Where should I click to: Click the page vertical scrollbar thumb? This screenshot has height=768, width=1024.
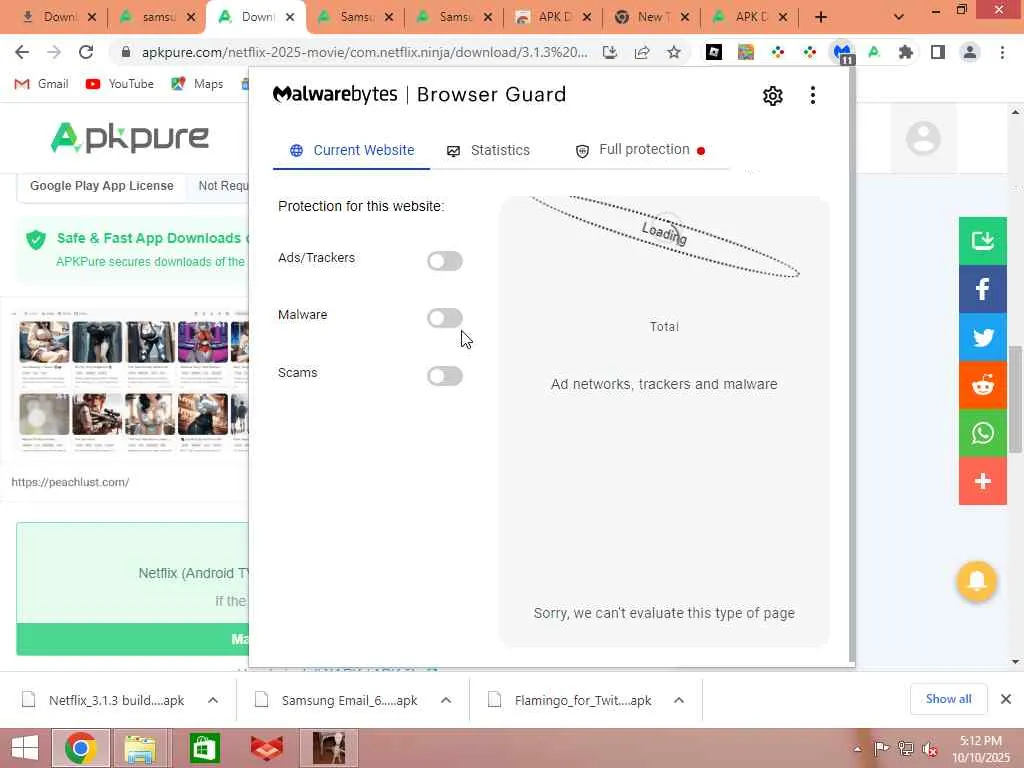(x=1015, y=398)
